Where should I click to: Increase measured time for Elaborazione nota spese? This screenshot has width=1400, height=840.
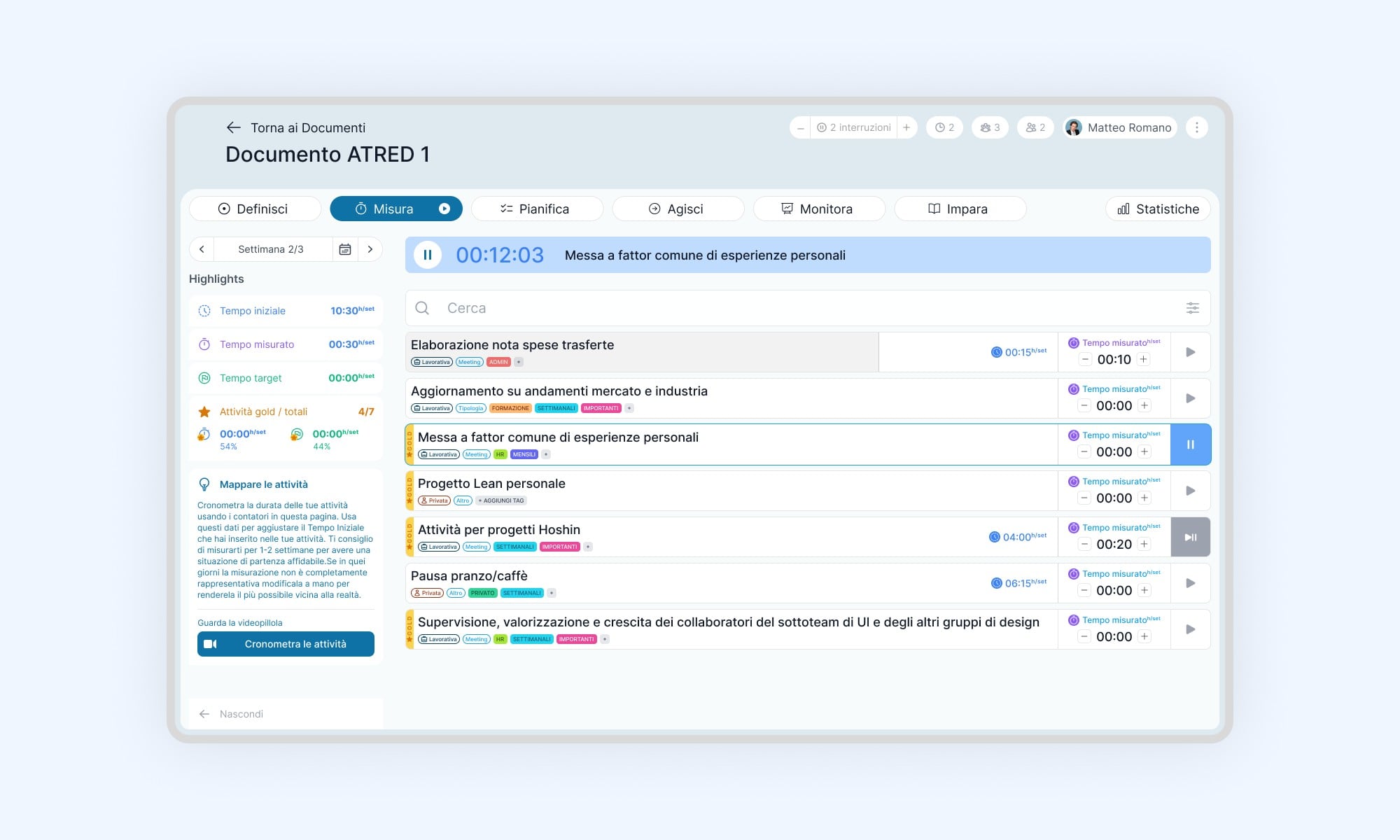point(1144,359)
